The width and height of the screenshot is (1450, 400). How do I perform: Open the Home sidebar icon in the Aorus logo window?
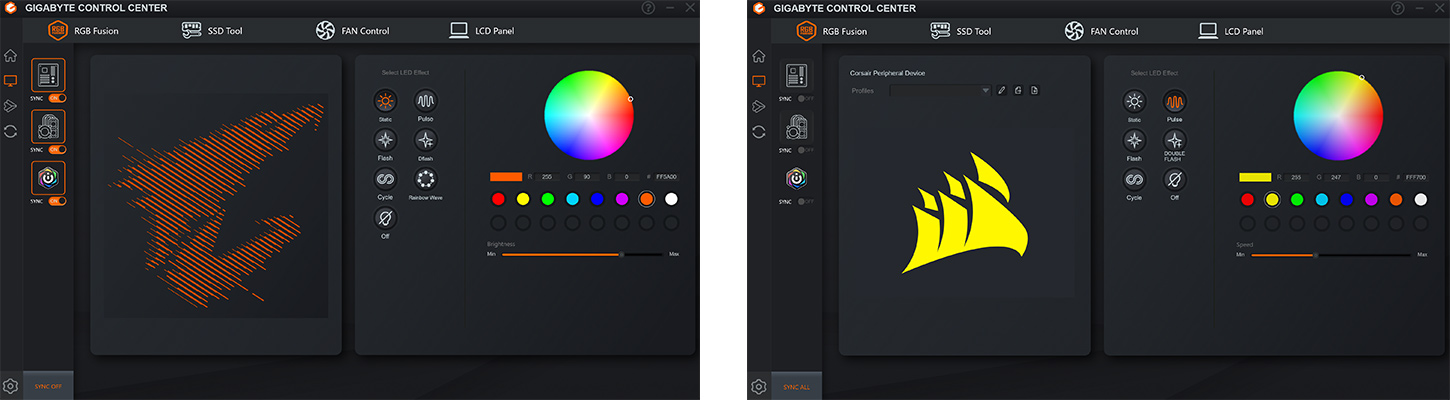(x=11, y=56)
